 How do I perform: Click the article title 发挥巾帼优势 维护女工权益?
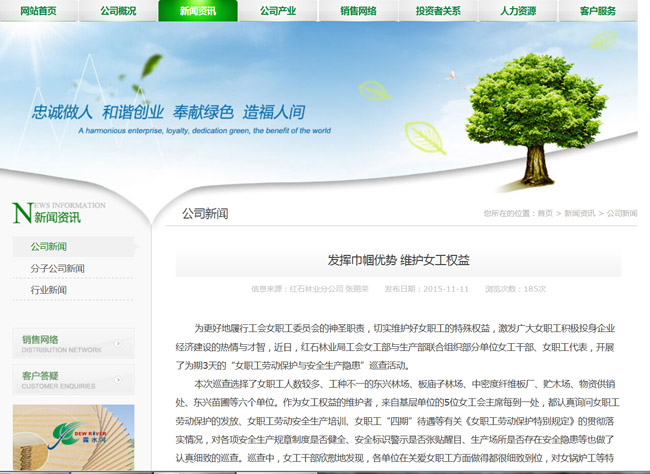pyautogui.click(x=398, y=260)
